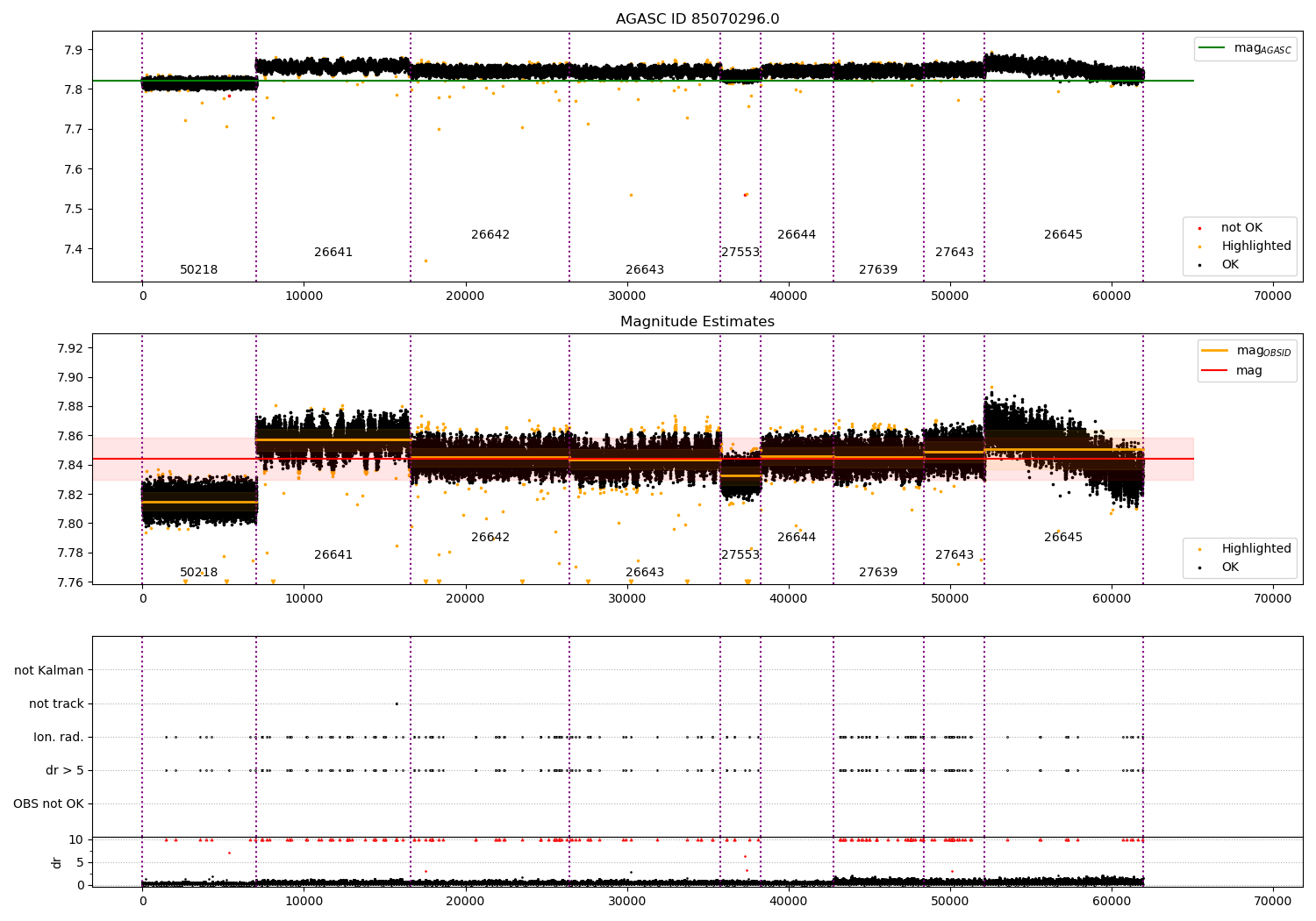This screenshot has height=921, width=1316.
Task: Click OBSID label 26645 in top plot
Action: coord(1063,235)
